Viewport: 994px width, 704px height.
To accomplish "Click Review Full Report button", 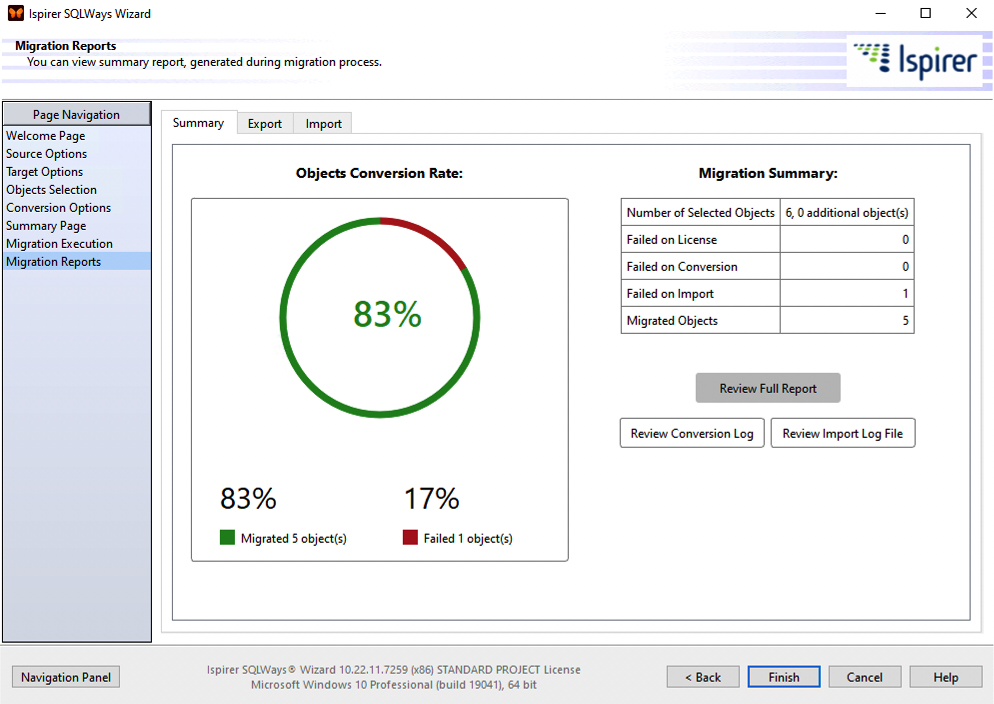I will pos(768,388).
